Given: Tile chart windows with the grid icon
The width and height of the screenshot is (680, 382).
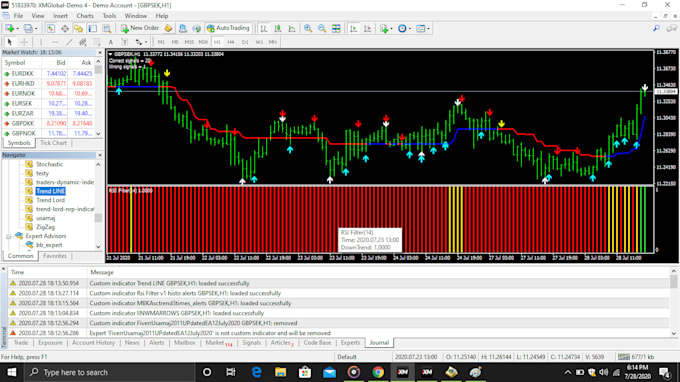Looking at the screenshot, I should pos(336,29).
